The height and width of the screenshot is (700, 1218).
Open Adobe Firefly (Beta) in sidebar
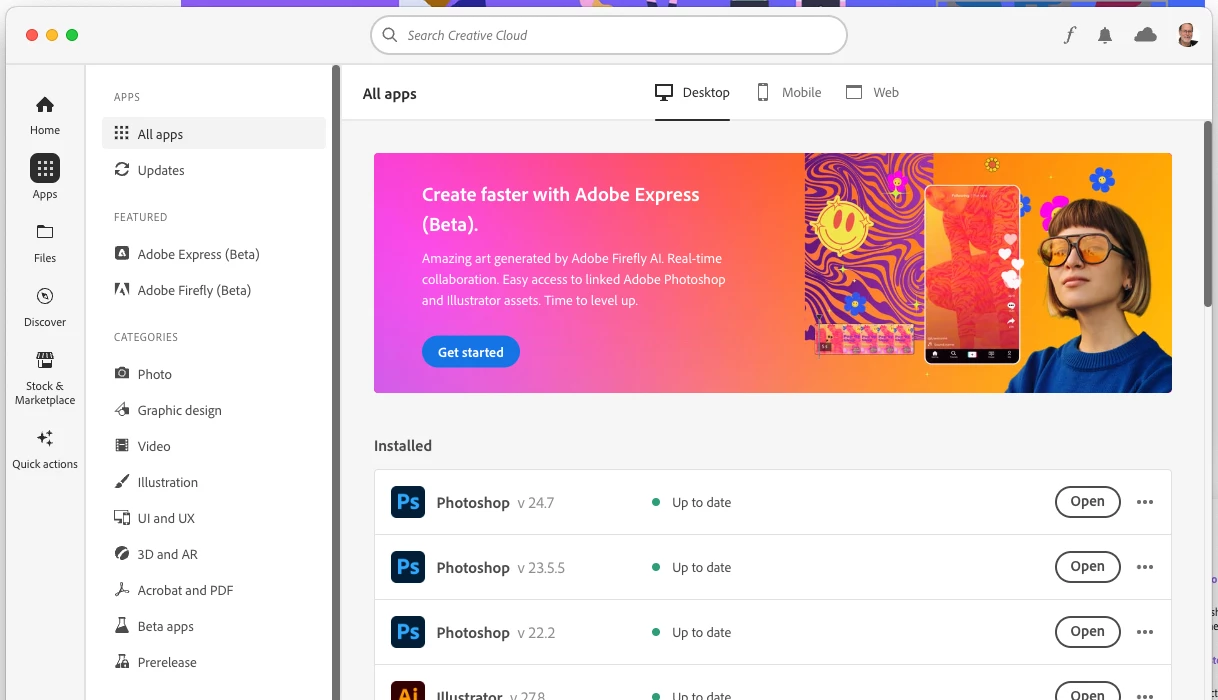[x=214, y=290]
